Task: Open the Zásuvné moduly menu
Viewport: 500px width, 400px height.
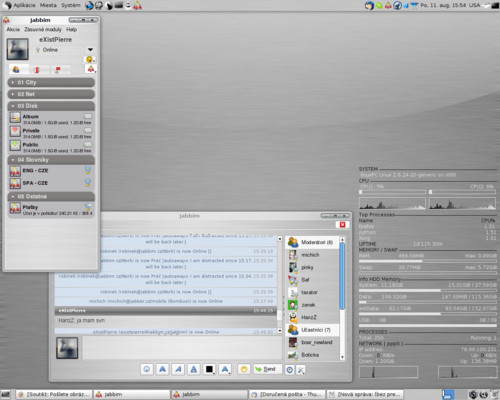Action: tap(43, 29)
